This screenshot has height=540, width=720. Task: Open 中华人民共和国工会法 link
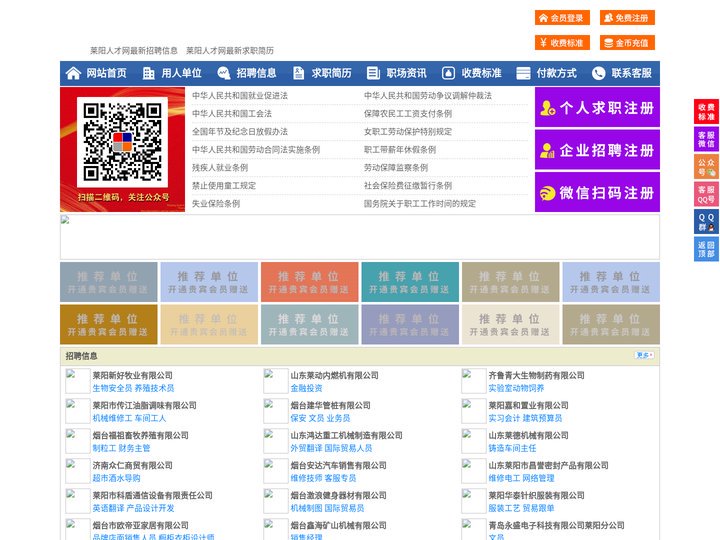coord(232,113)
